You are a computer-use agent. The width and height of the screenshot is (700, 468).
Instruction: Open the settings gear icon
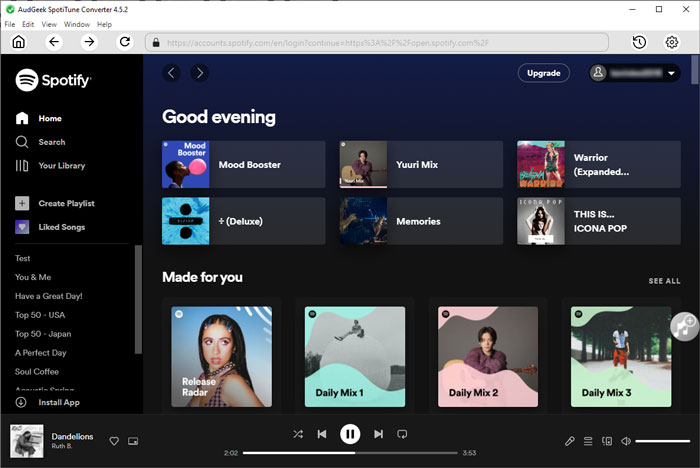pyautogui.click(x=672, y=42)
